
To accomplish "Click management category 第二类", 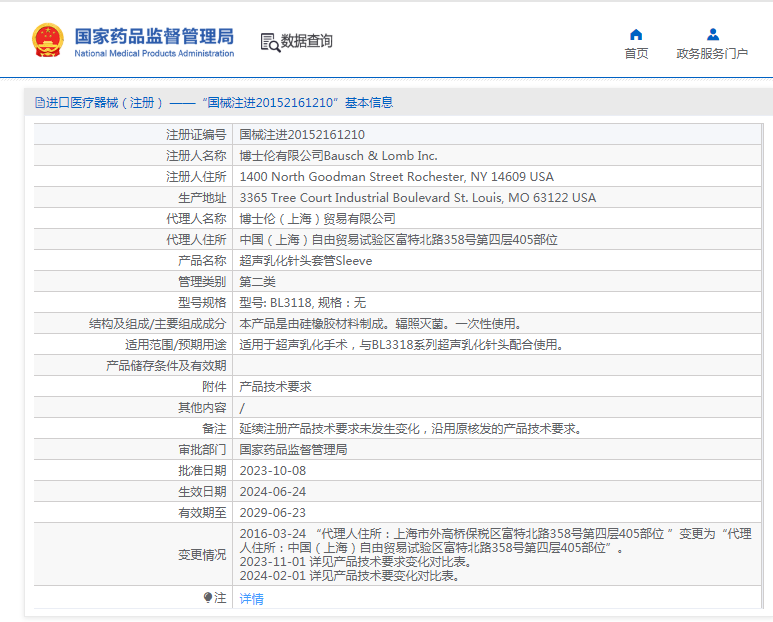I will click(257, 281).
